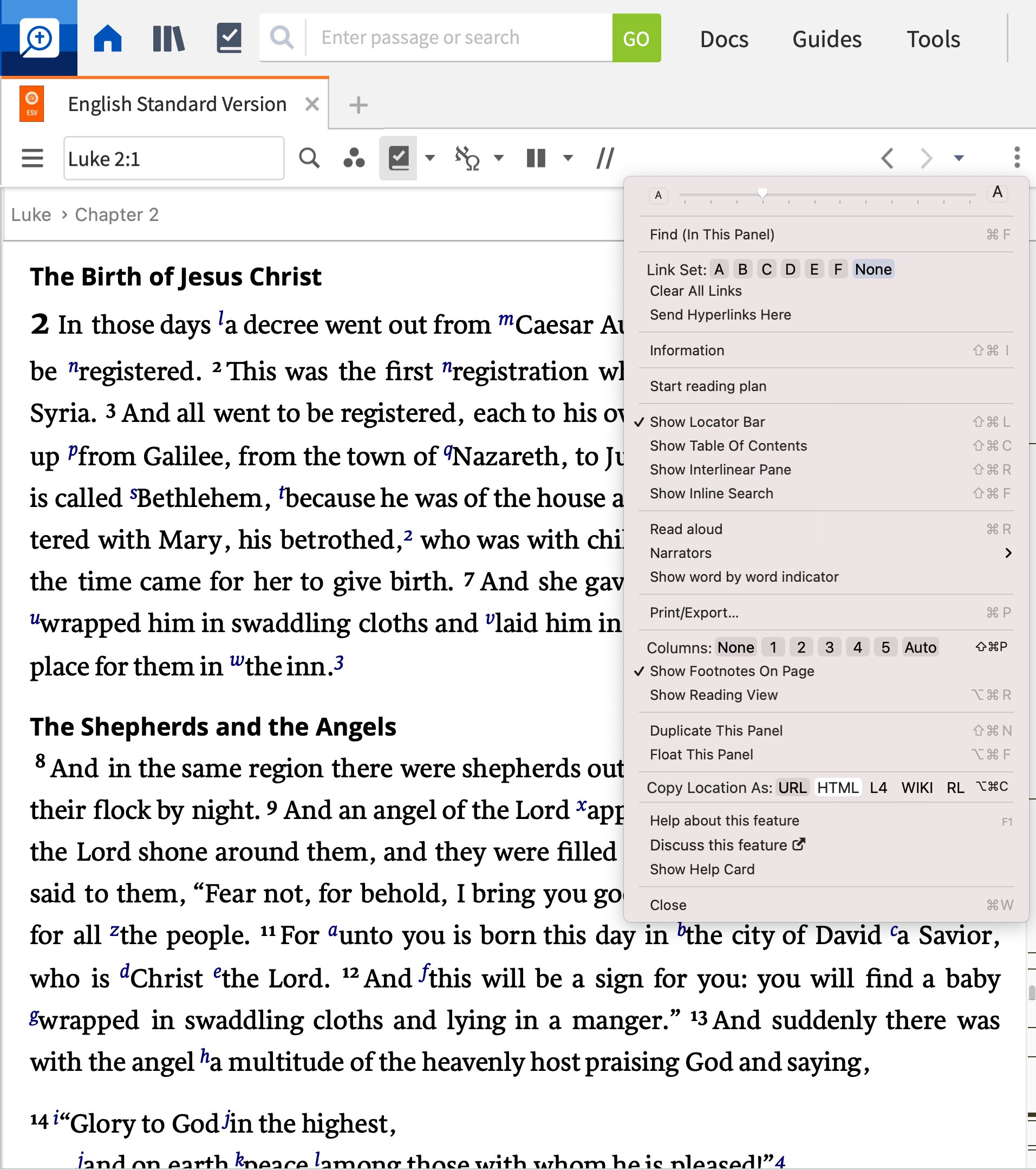
Task: Go to the Home dashboard icon
Action: [108, 38]
